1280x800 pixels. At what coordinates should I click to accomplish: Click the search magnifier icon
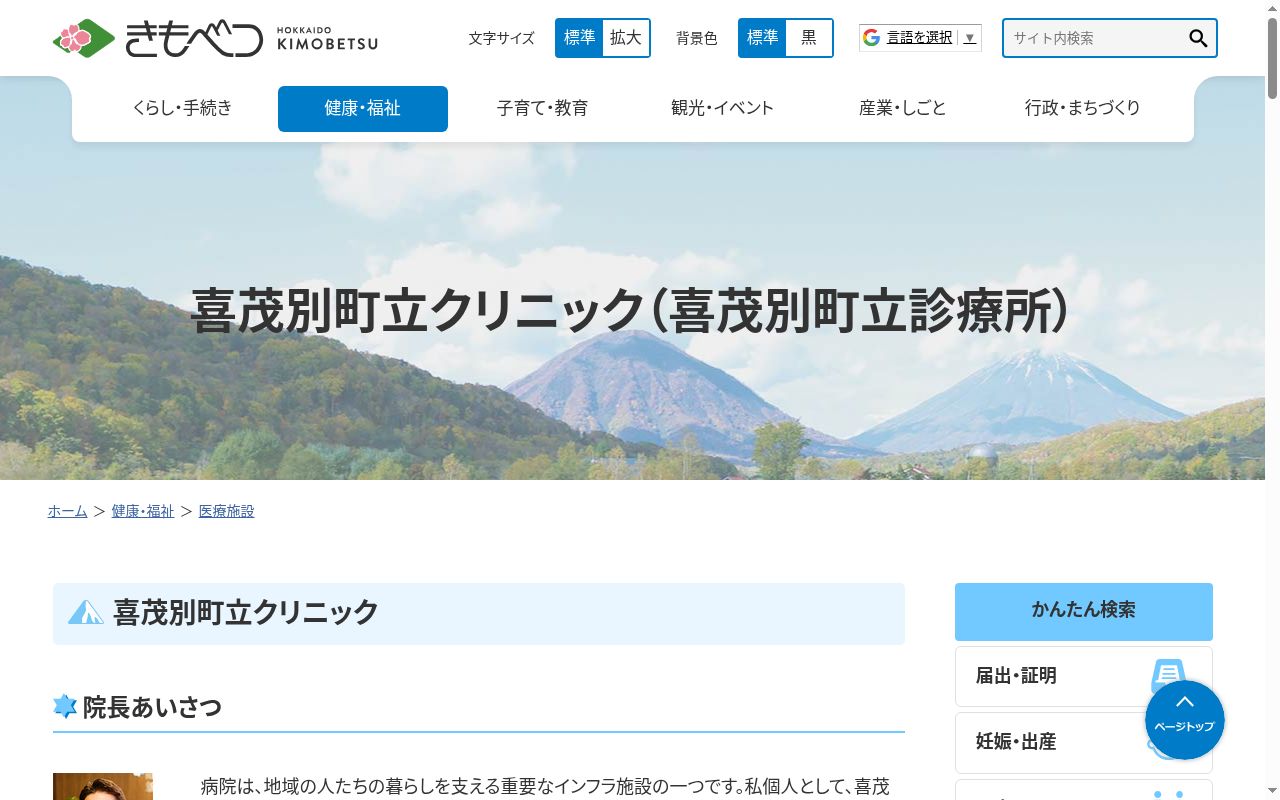coord(1198,38)
